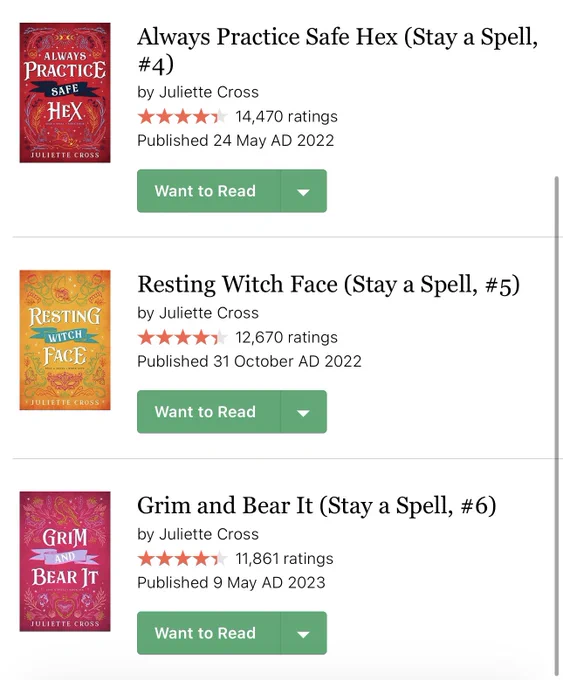Image resolution: width=563 pixels, height=680 pixels.
Task: Visit Juliette Cross author link under Witch Face
Action: 209,313
